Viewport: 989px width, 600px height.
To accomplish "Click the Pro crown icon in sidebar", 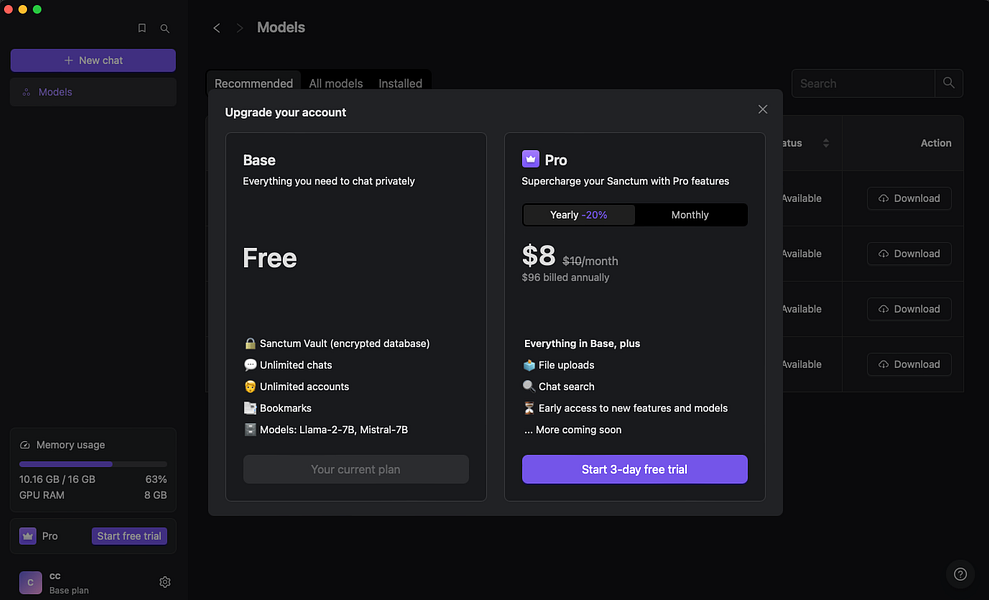I will [28, 536].
